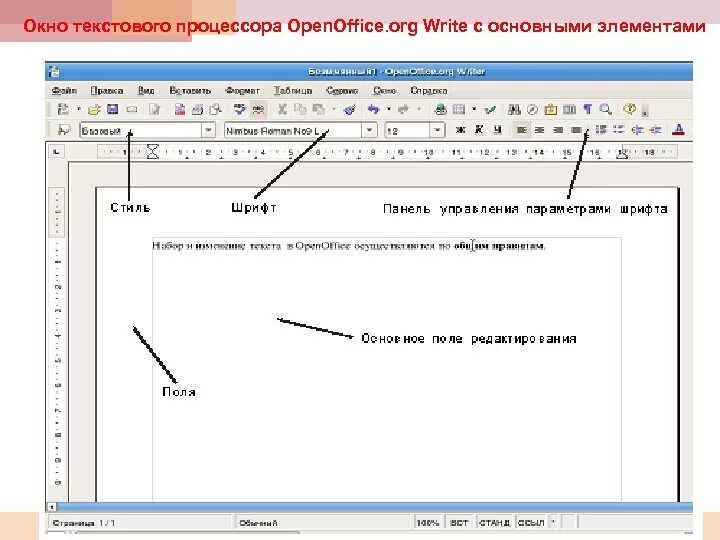Expand the font size dropdown arrow
The width and height of the screenshot is (720, 540).
[x=438, y=130]
